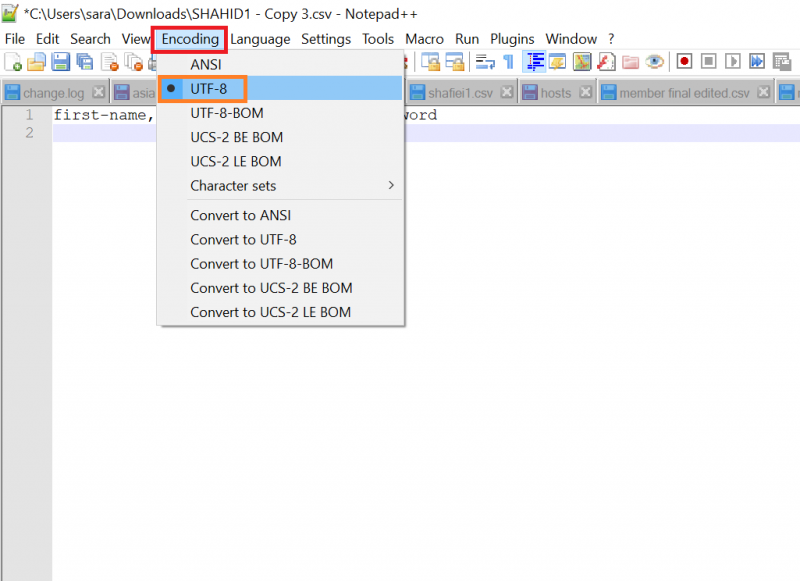This screenshot has height=581, width=800.
Task: Toggle Show All Characters pilcrow icon
Action: click(x=509, y=62)
